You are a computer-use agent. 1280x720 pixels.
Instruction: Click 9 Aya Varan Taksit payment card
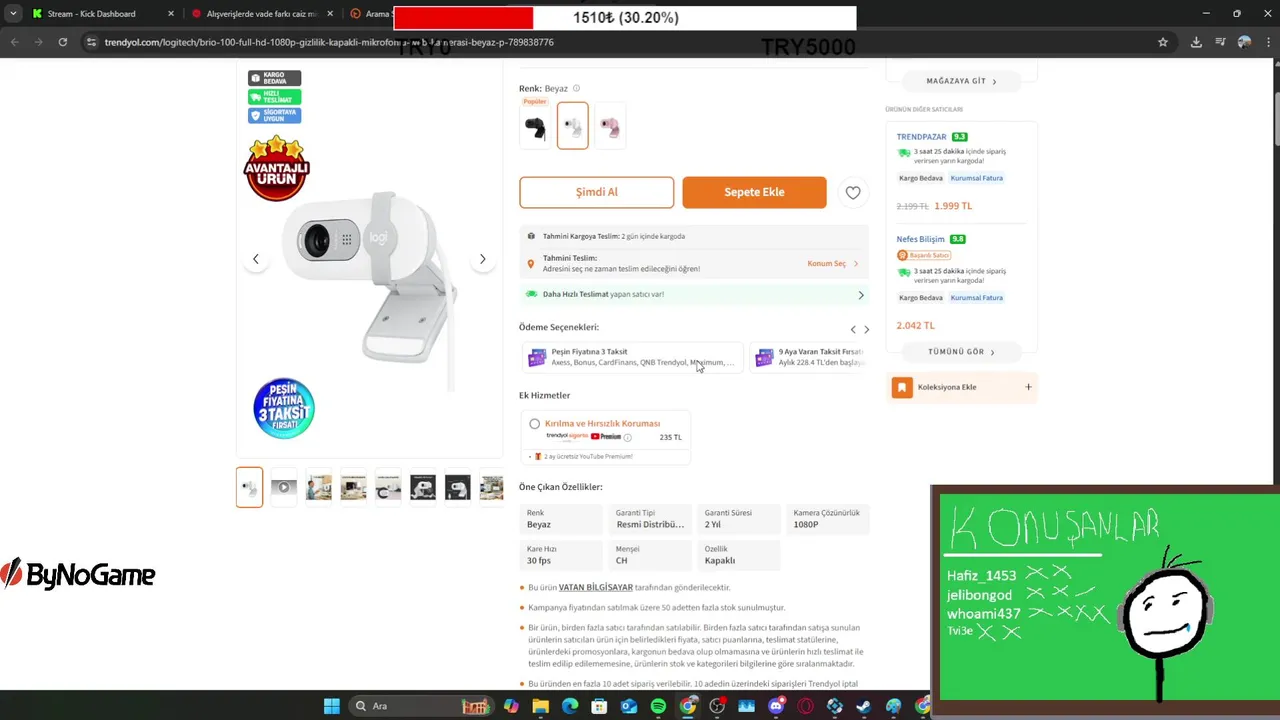tap(808, 357)
